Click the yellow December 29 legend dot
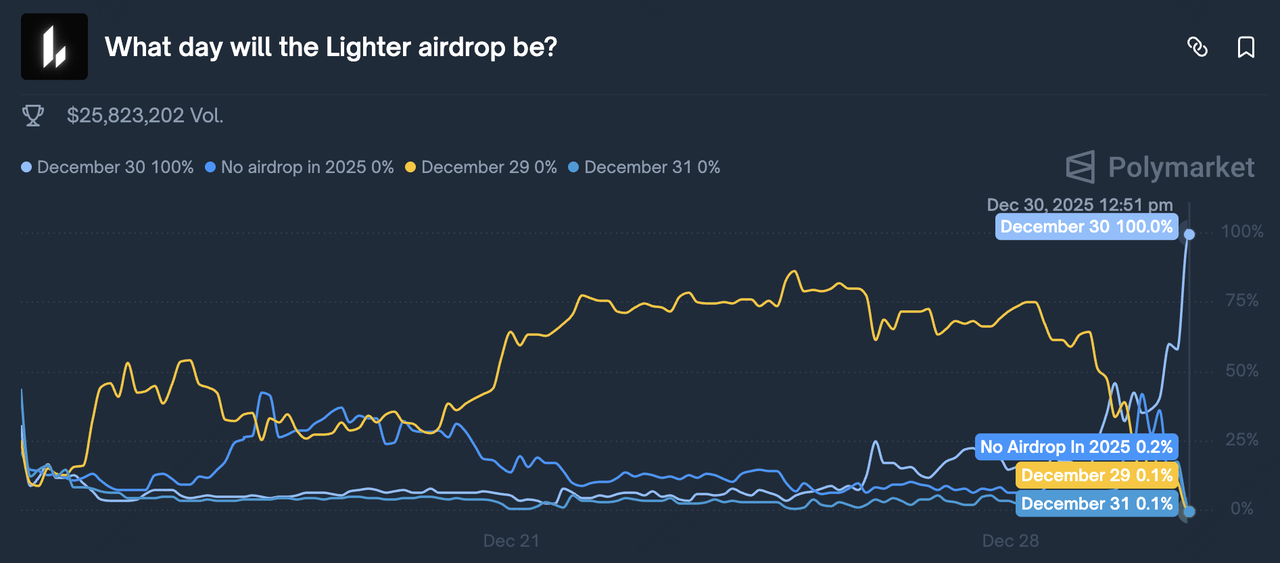 coord(411,167)
